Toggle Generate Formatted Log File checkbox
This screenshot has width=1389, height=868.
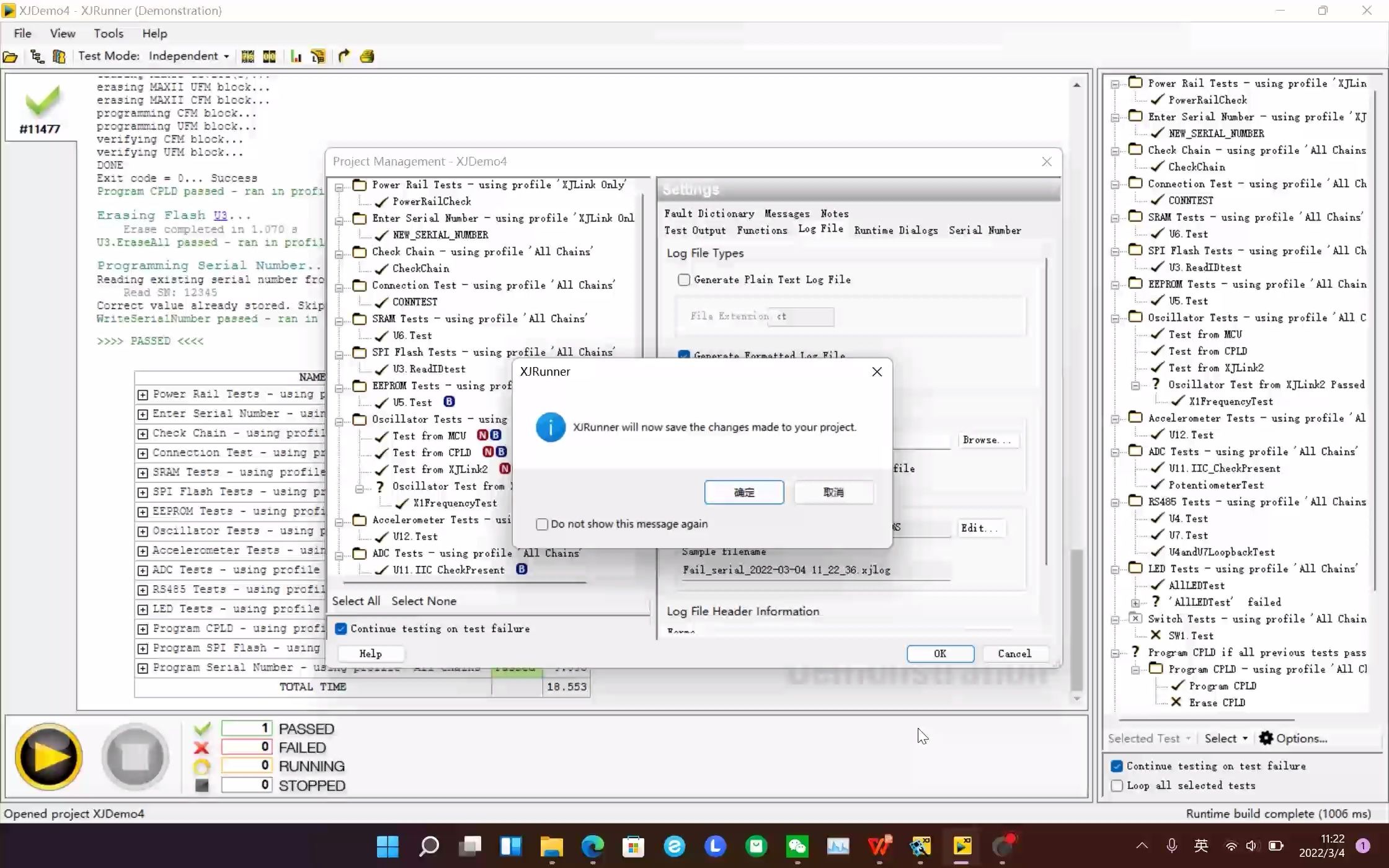coord(684,355)
